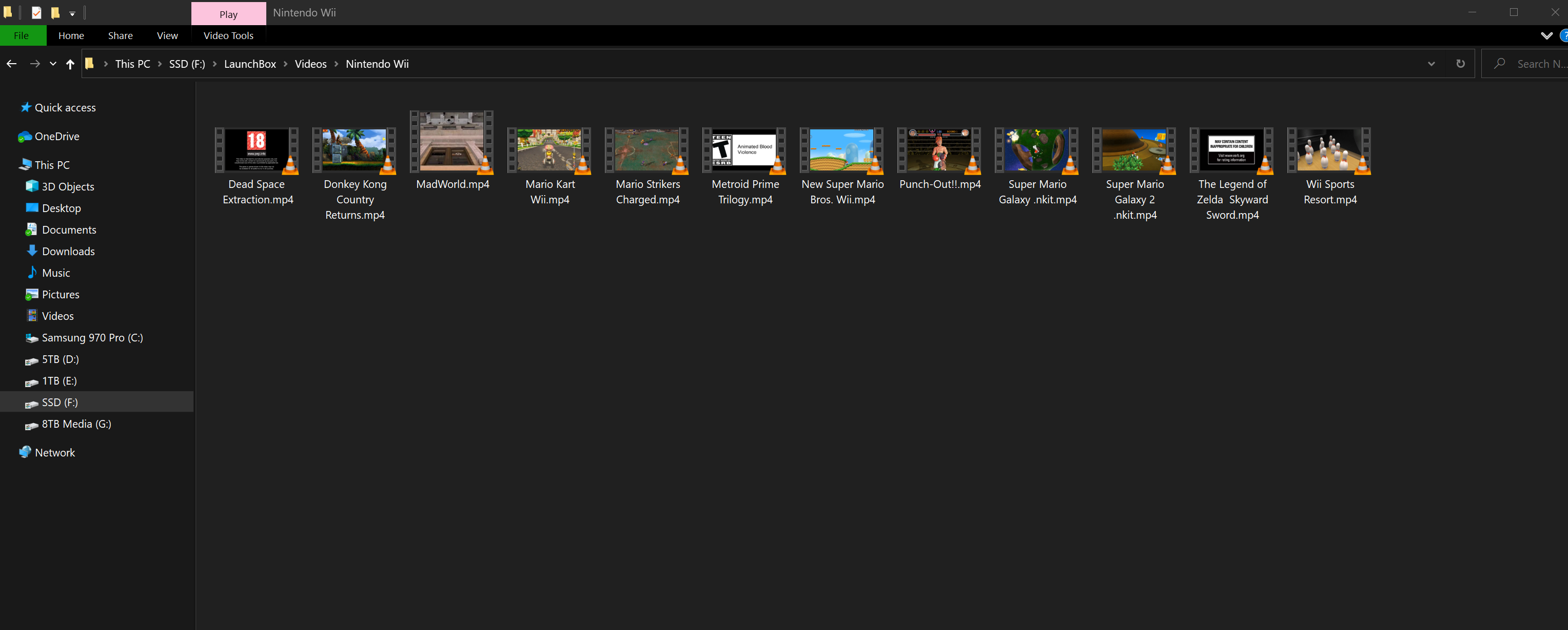Select Donkey Kong Country Returns.mp4 video icon
This screenshot has height=630, width=1568.
click(354, 150)
